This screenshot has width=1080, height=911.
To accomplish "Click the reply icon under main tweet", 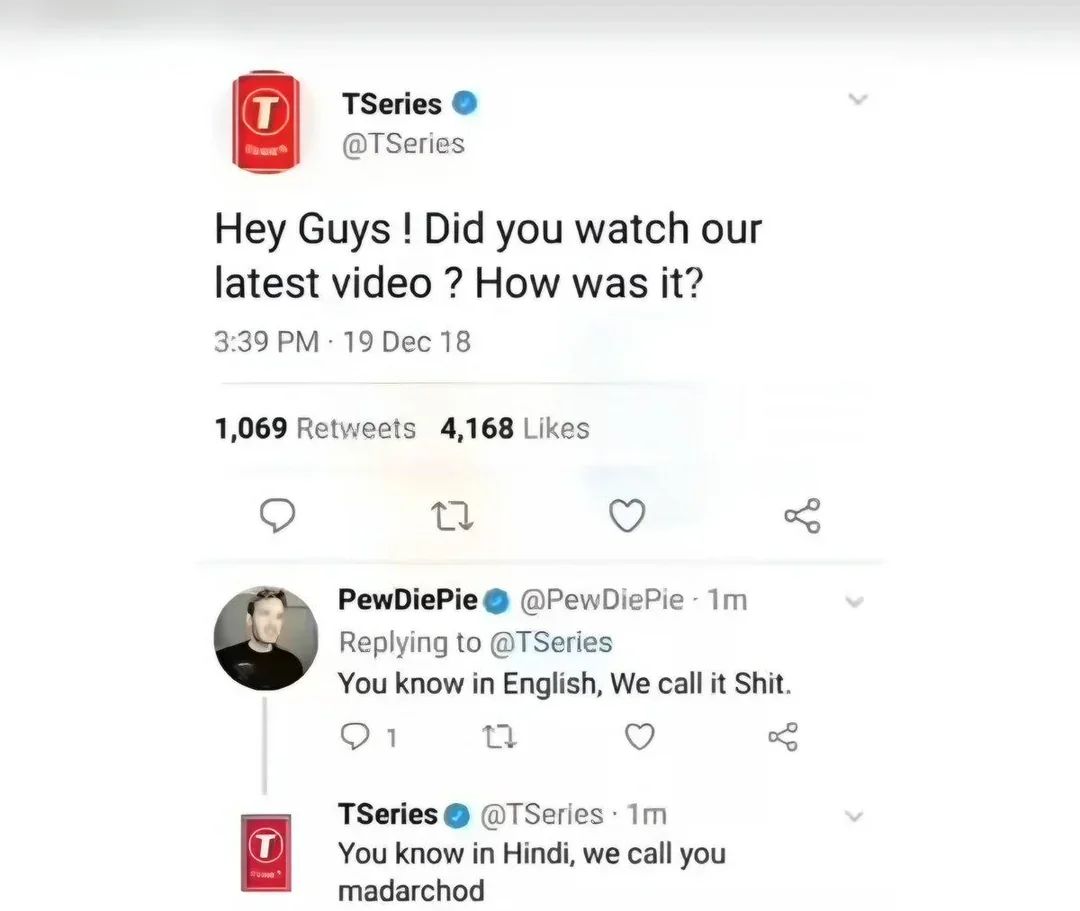I will pyautogui.click(x=278, y=515).
